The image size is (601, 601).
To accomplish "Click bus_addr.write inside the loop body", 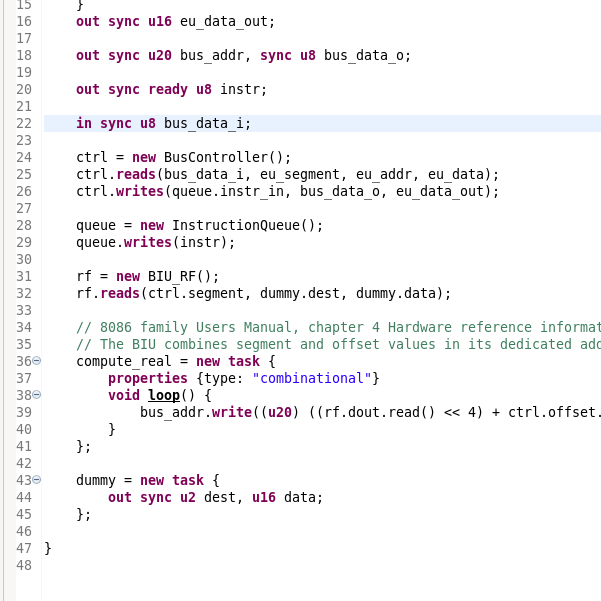I will tap(195, 412).
